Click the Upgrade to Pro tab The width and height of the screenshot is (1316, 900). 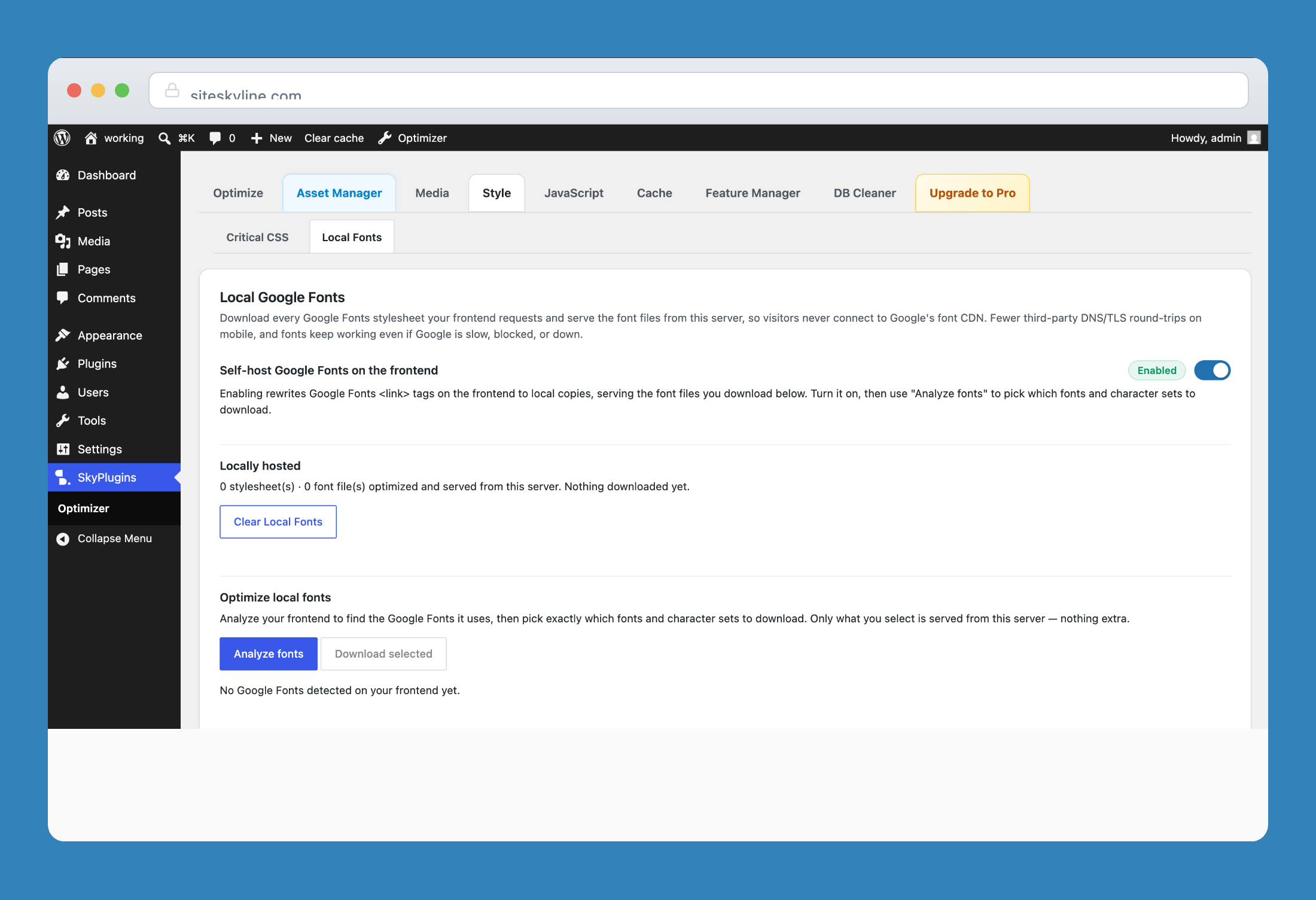pos(972,193)
